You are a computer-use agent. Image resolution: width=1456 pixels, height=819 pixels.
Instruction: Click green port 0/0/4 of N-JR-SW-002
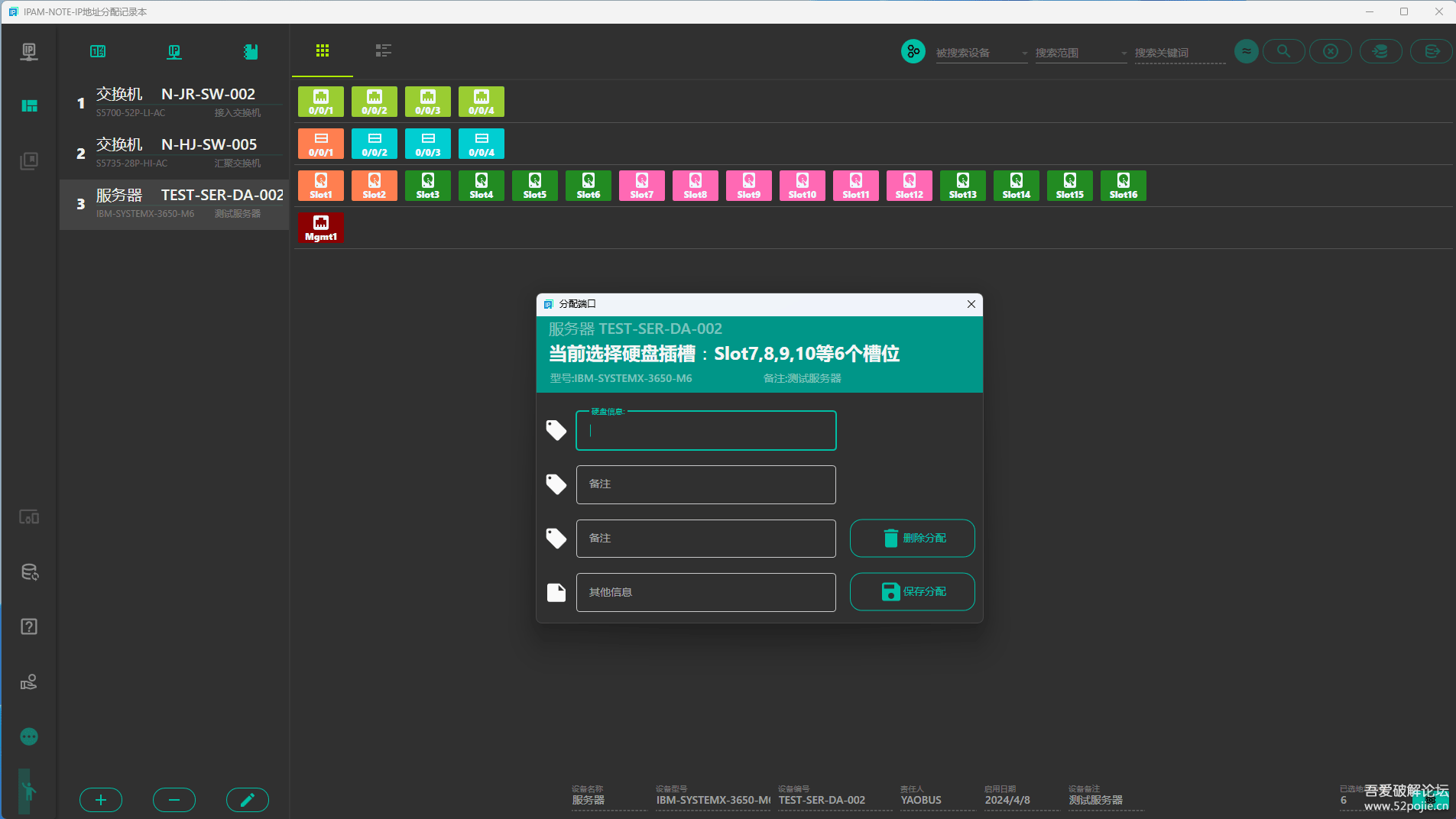tap(482, 102)
